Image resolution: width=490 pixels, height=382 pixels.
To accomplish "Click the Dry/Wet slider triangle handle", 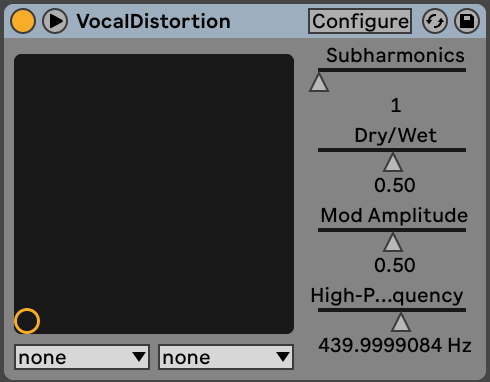I will pos(393,162).
